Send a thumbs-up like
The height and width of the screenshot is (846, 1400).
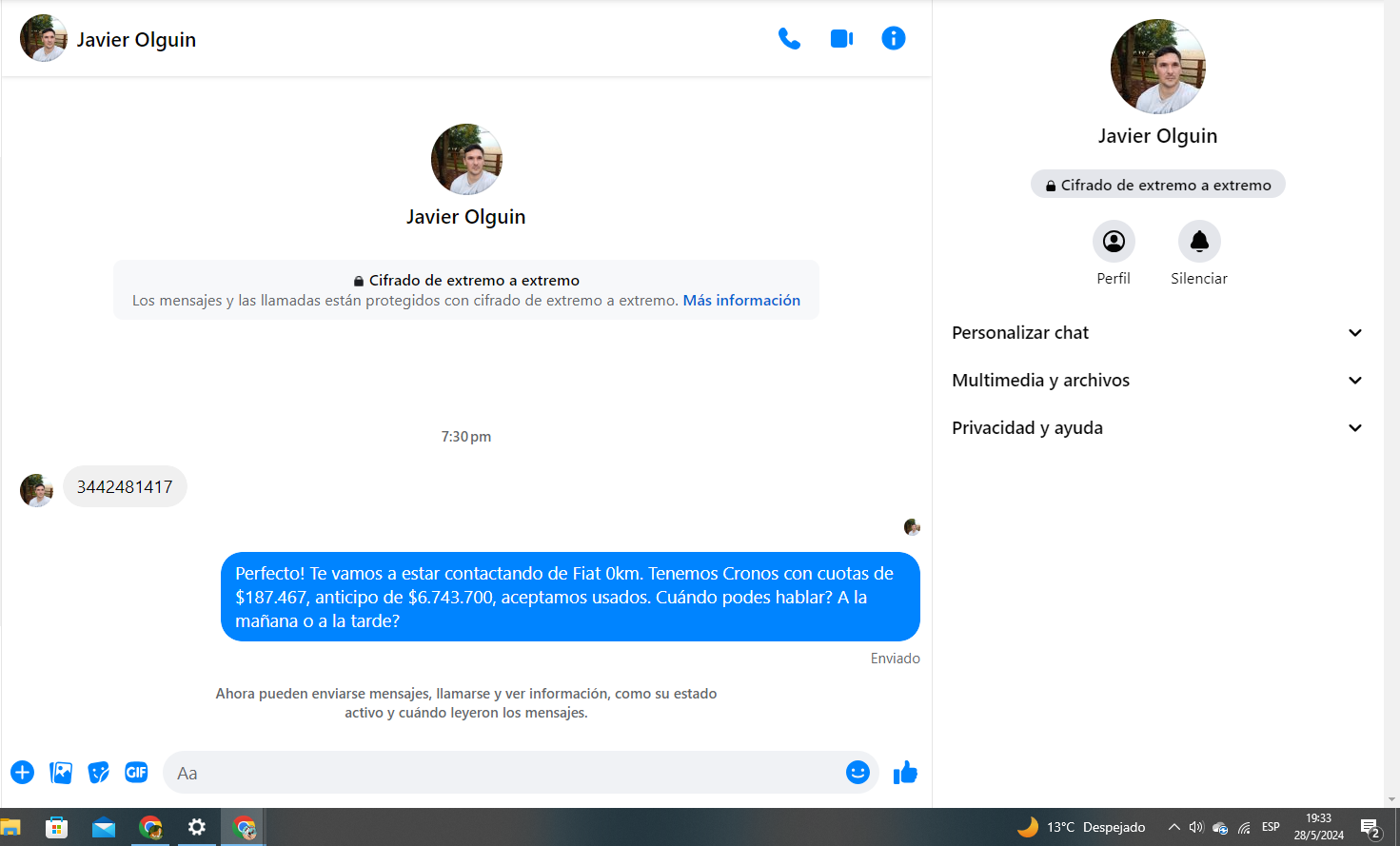tap(905, 773)
